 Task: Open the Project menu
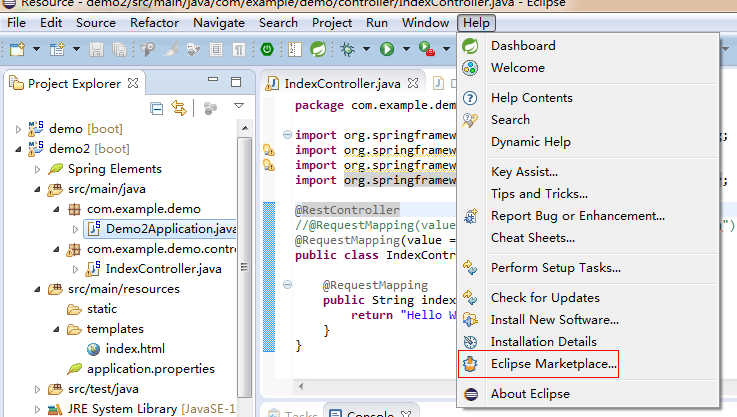tap(332, 23)
